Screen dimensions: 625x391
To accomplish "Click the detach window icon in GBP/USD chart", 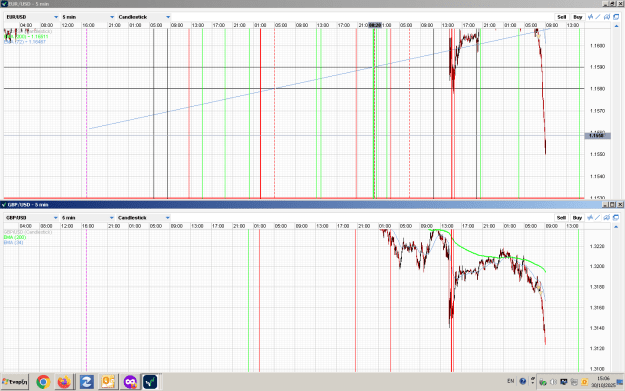I will click(x=616, y=218).
